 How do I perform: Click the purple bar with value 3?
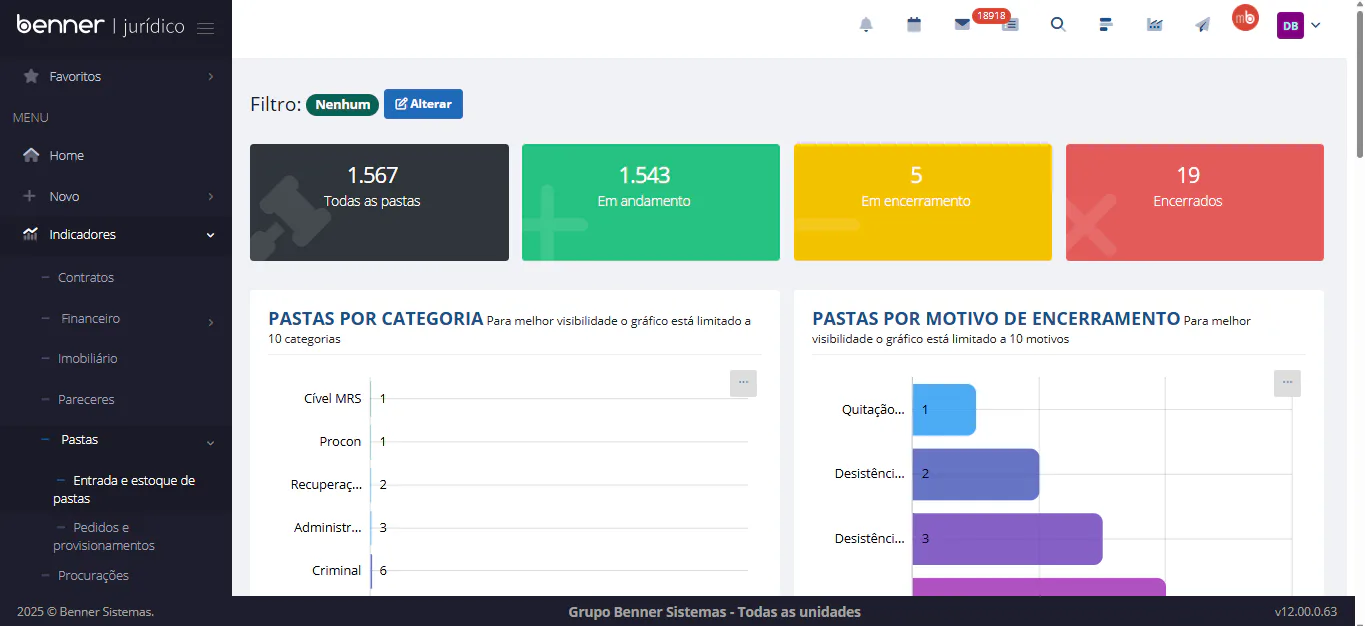(x=1007, y=539)
